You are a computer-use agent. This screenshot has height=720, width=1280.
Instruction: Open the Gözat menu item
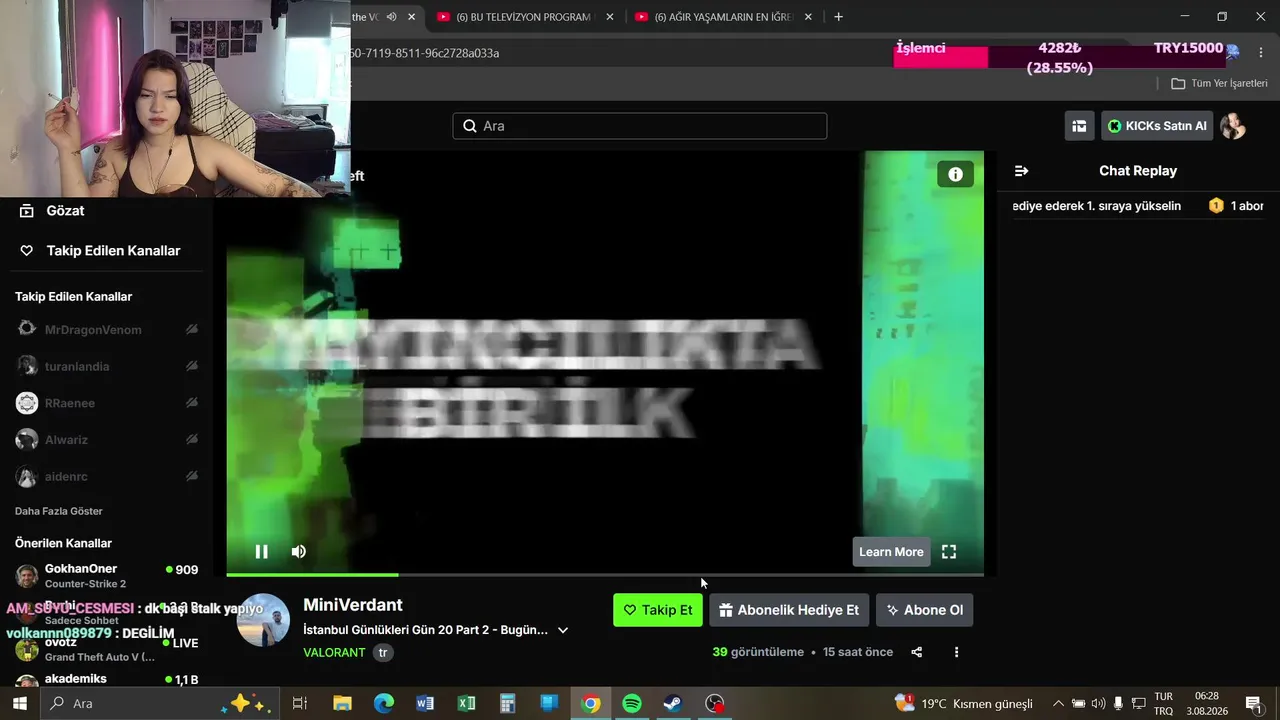pyautogui.click(x=65, y=211)
